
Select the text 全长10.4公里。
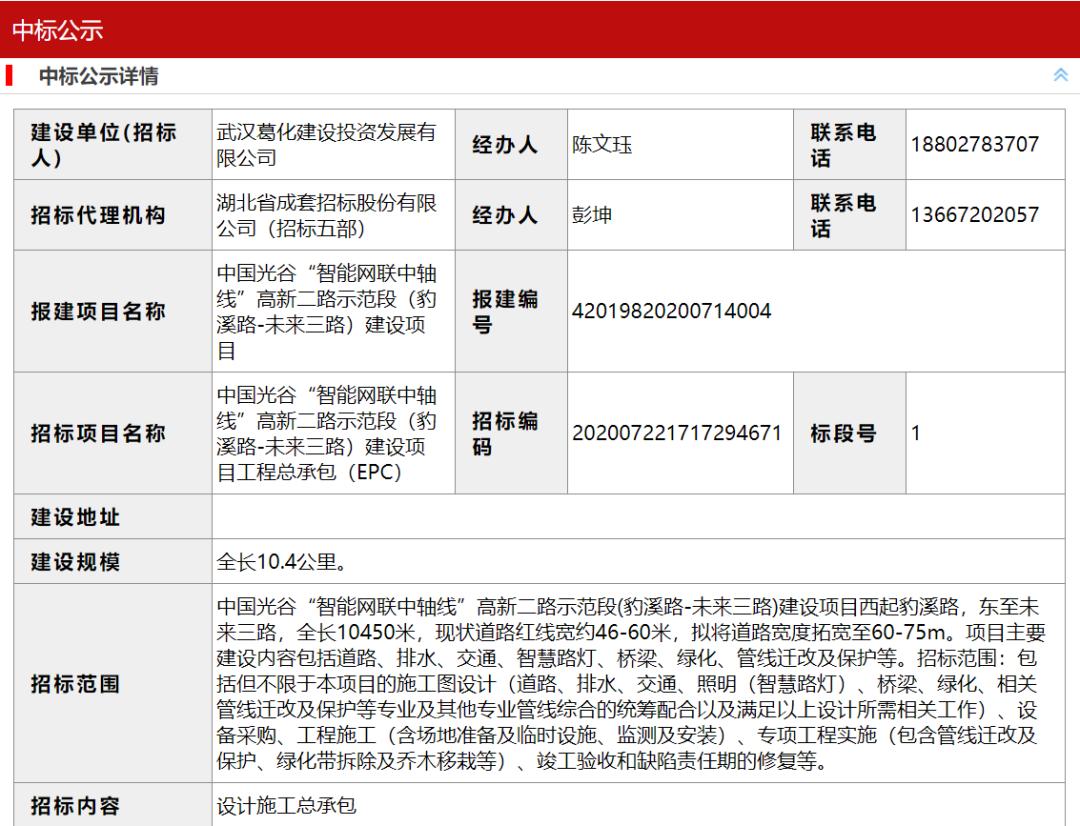tap(281, 561)
